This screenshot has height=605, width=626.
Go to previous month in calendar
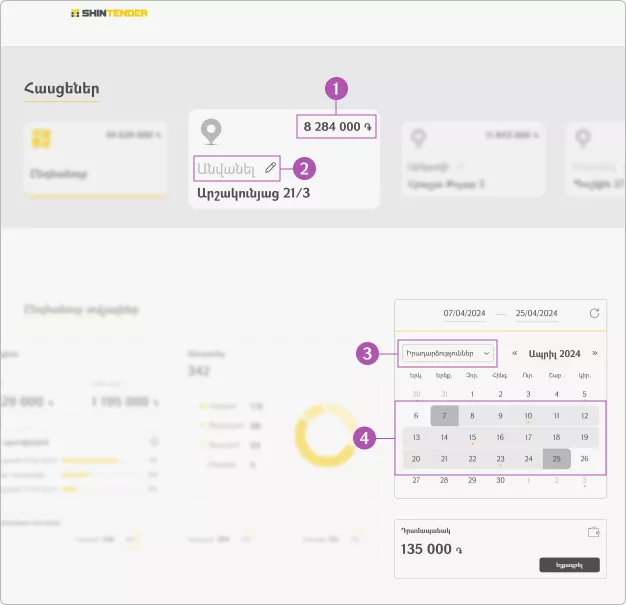click(515, 353)
